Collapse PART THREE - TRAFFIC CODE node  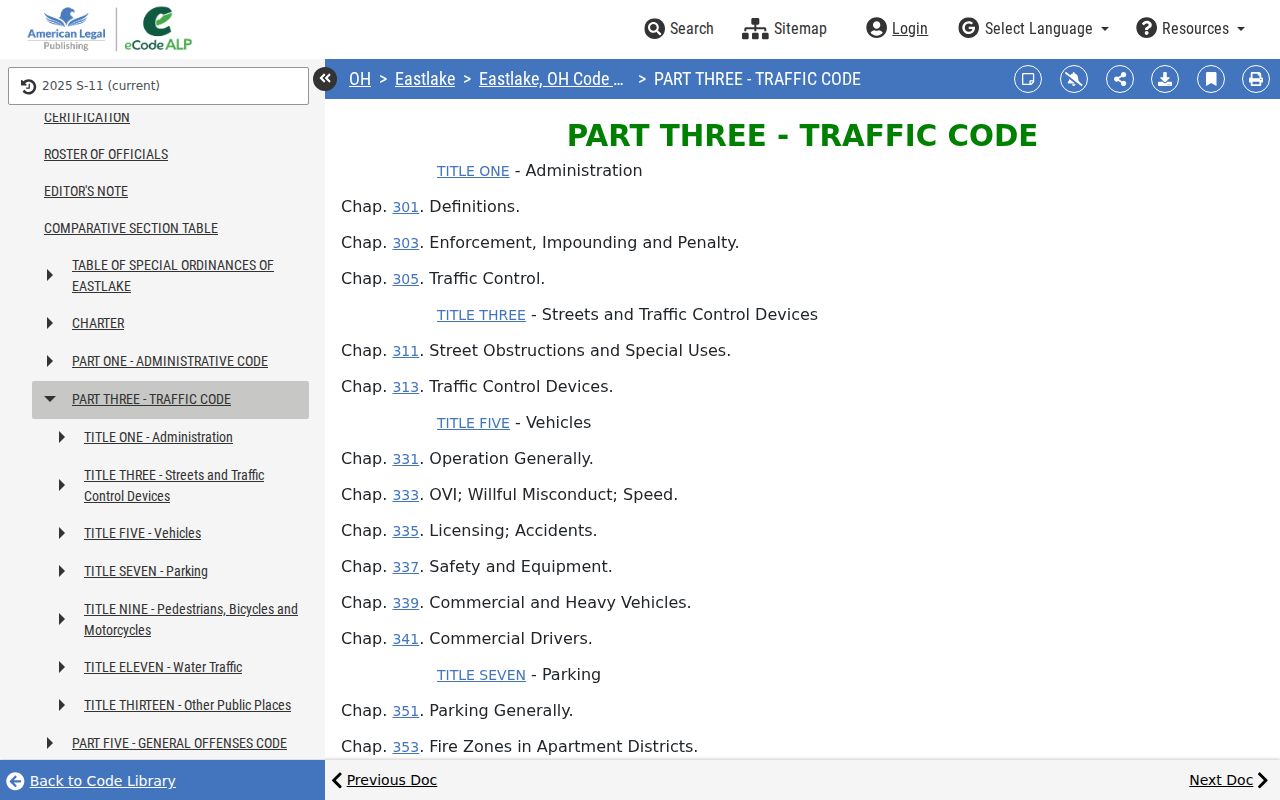pyautogui.click(x=50, y=399)
